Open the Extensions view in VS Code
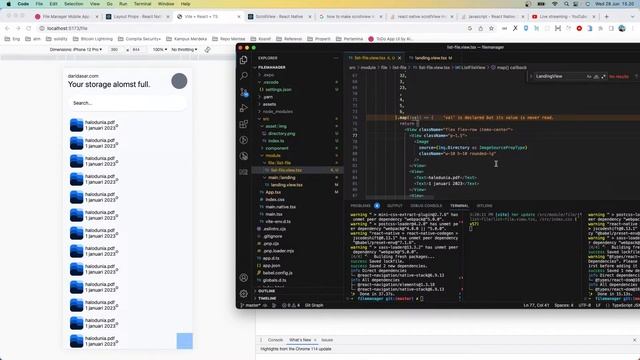 pyautogui.click(x=244, y=124)
